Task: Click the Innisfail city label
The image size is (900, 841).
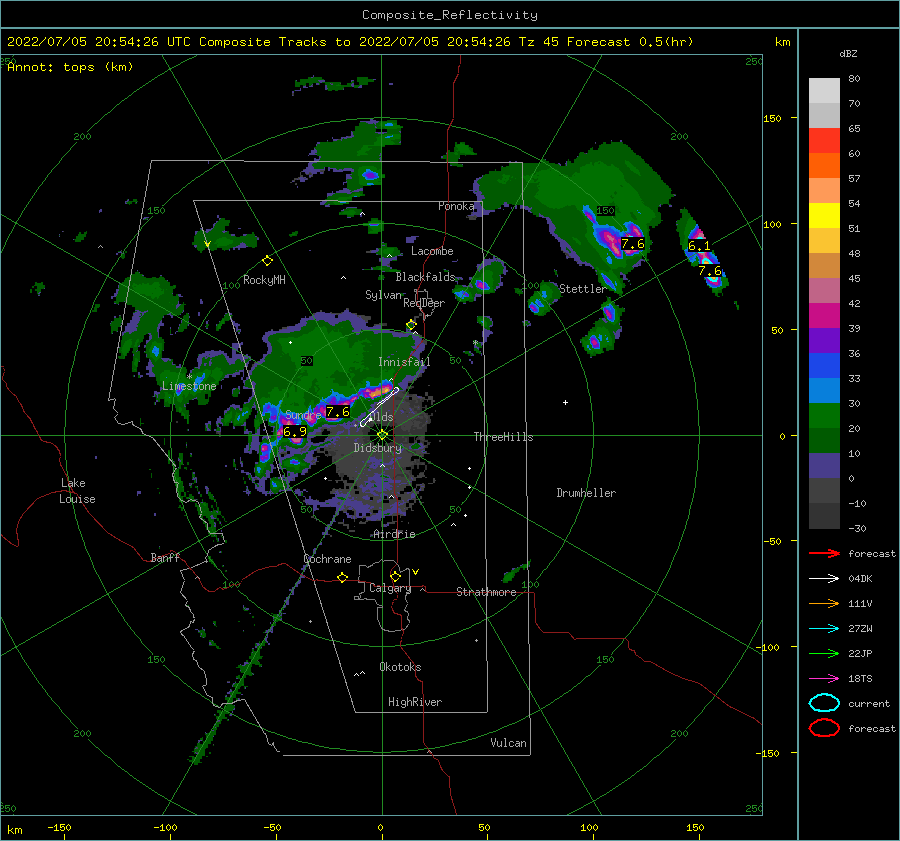Action: [x=404, y=362]
